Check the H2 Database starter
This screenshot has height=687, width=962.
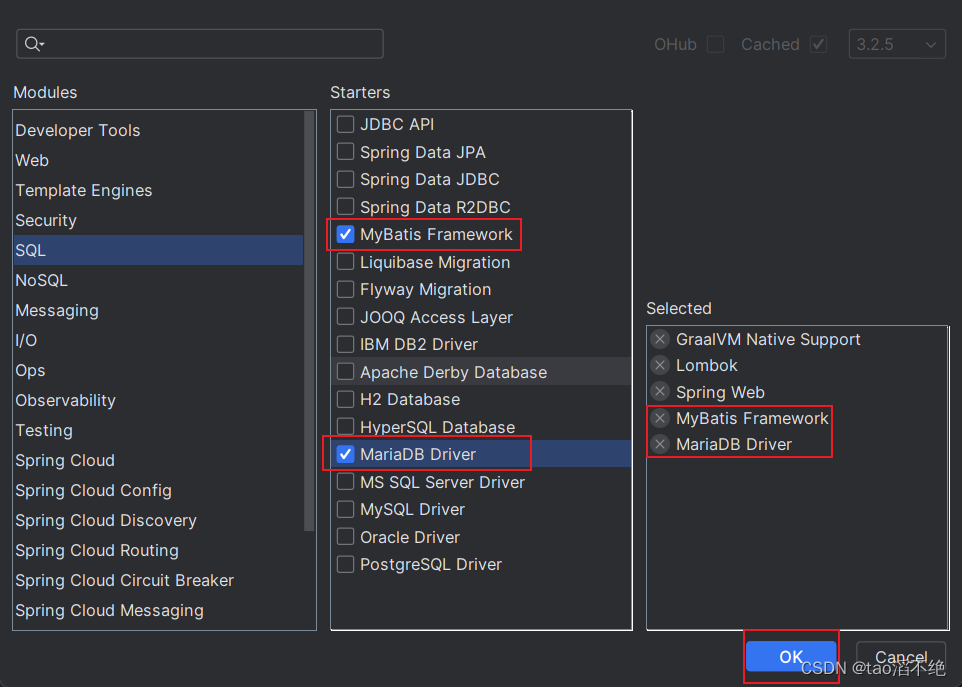(x=345, y=399)
